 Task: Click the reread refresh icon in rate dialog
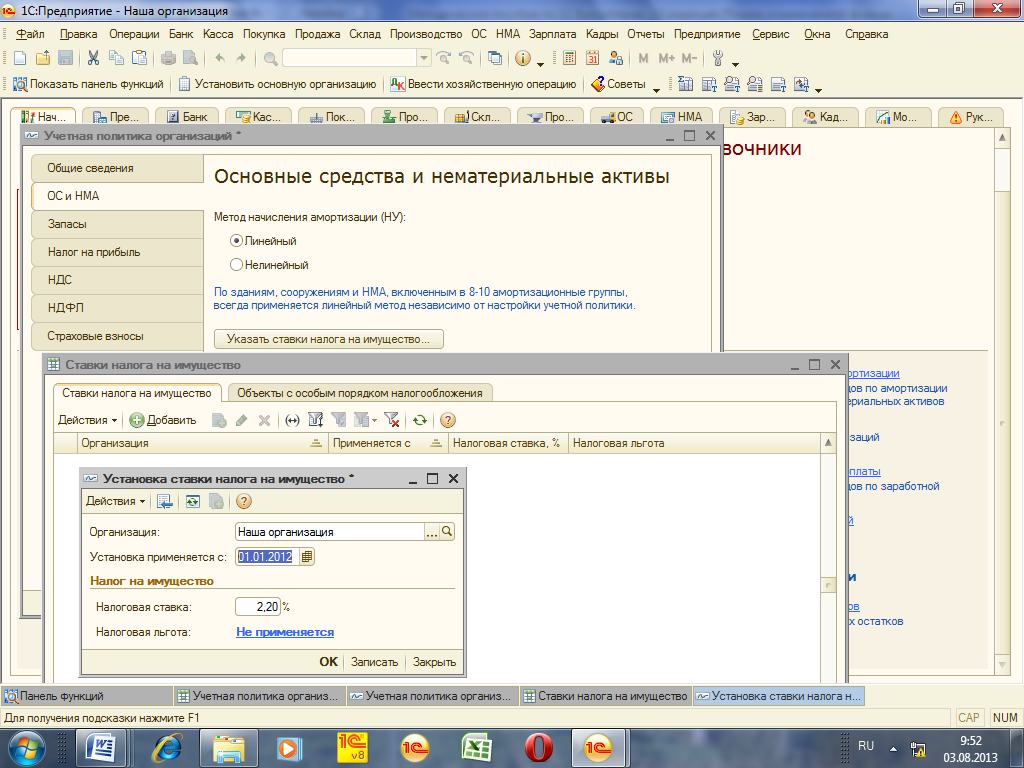193,502
